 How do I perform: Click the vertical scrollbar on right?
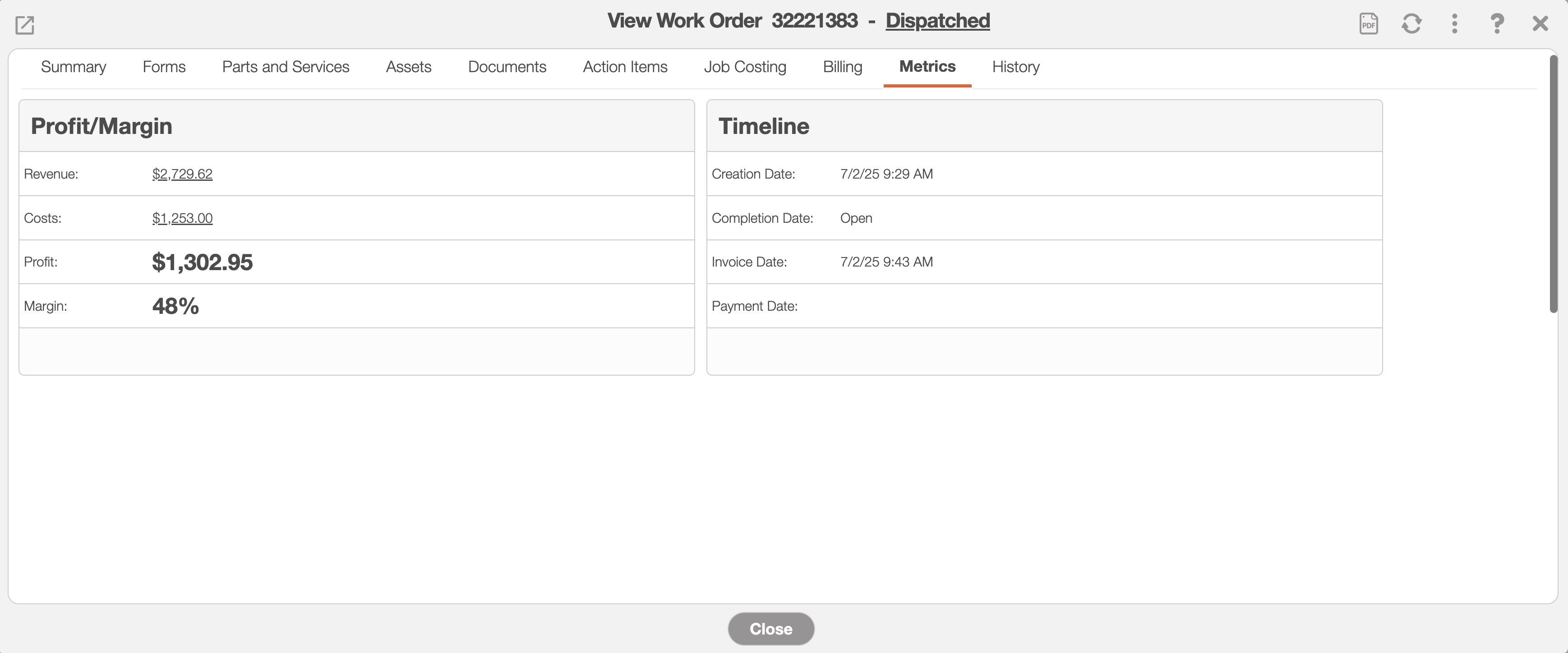point(1553,183)
